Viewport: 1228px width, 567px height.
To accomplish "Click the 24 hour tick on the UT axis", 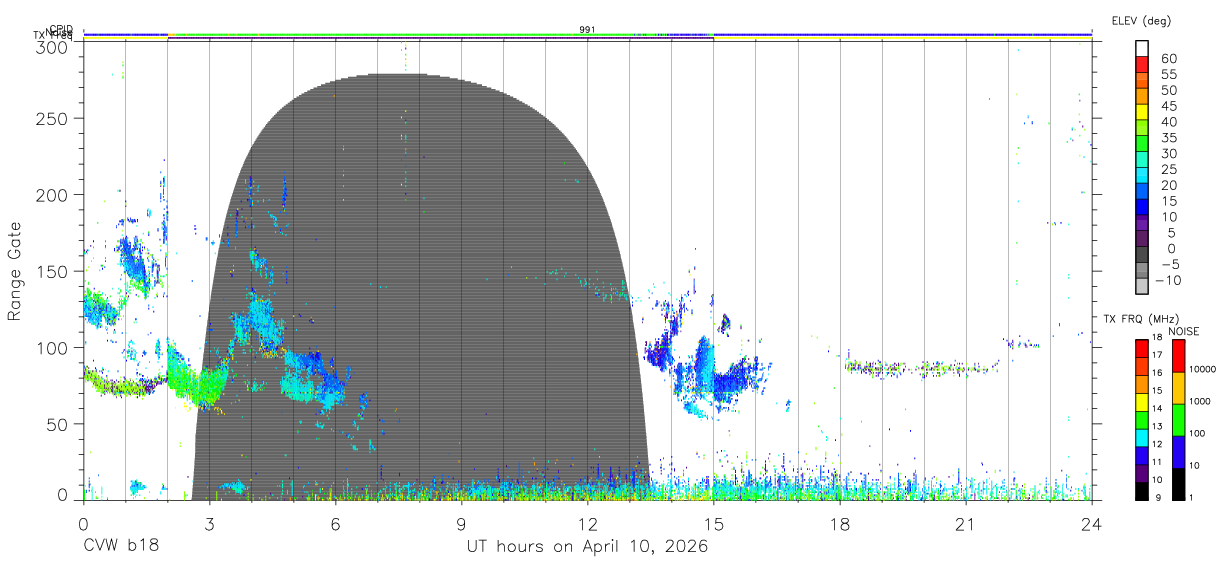I will point(1091,523).
